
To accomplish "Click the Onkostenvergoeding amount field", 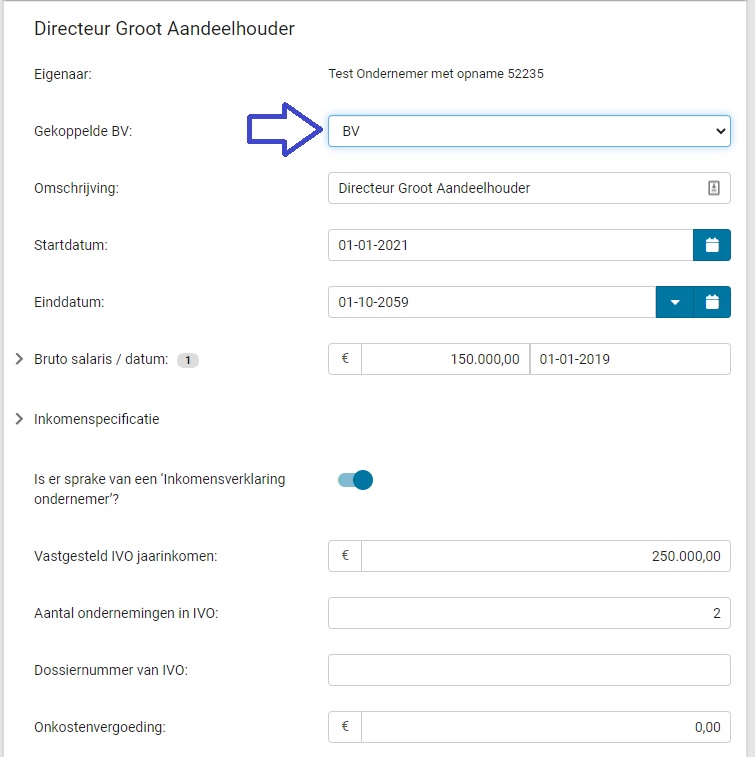I will 545,727.
